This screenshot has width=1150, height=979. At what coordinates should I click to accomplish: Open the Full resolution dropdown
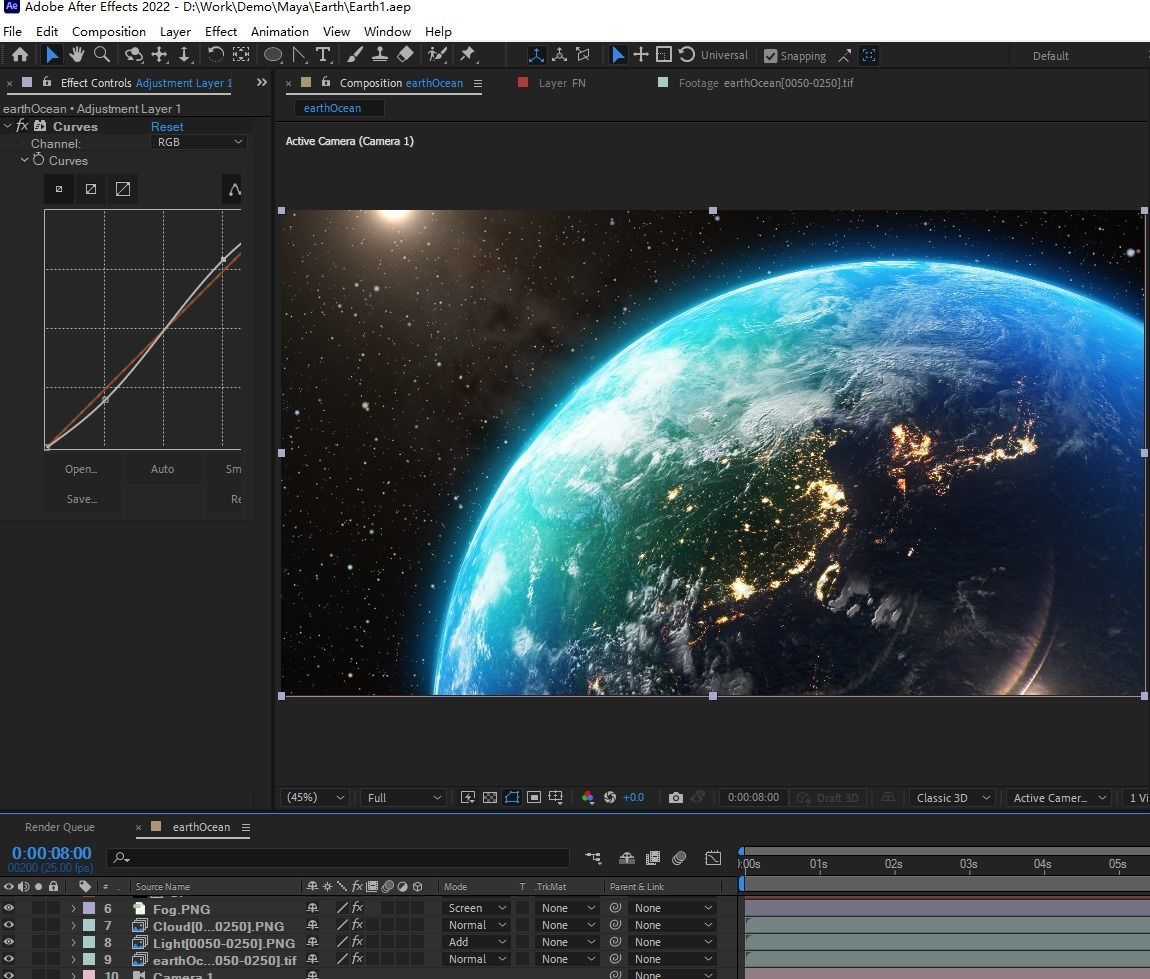[403, 797]
